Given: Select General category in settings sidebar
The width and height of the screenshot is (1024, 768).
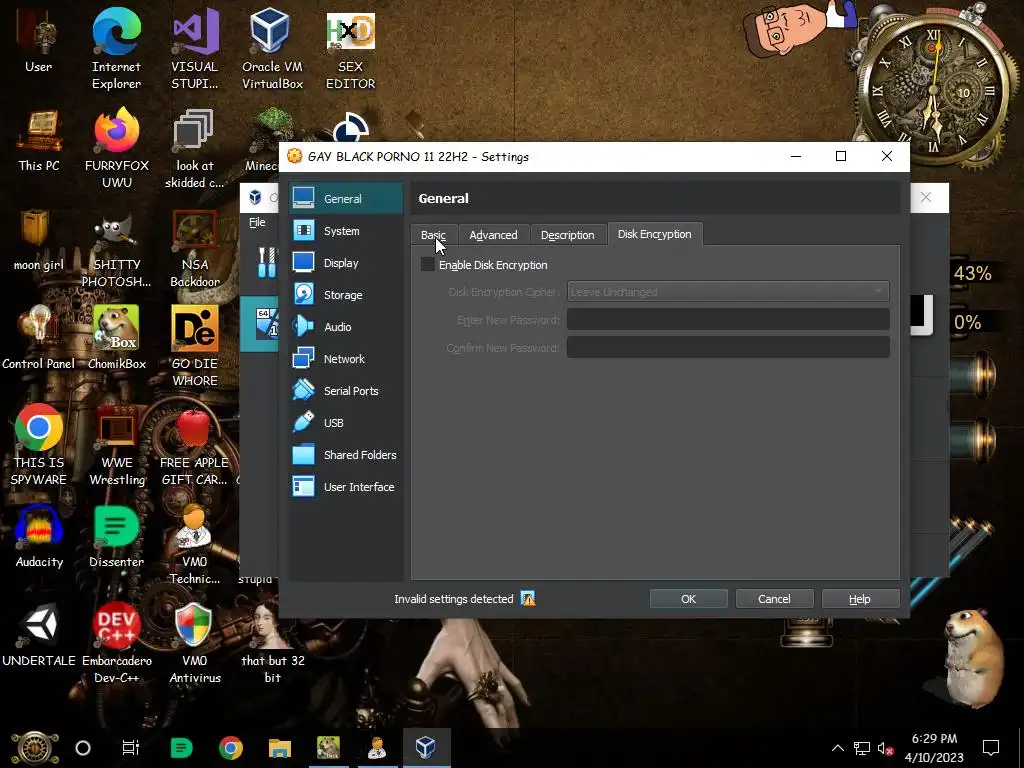Looking at the screenshot, I should pos(345,199).
